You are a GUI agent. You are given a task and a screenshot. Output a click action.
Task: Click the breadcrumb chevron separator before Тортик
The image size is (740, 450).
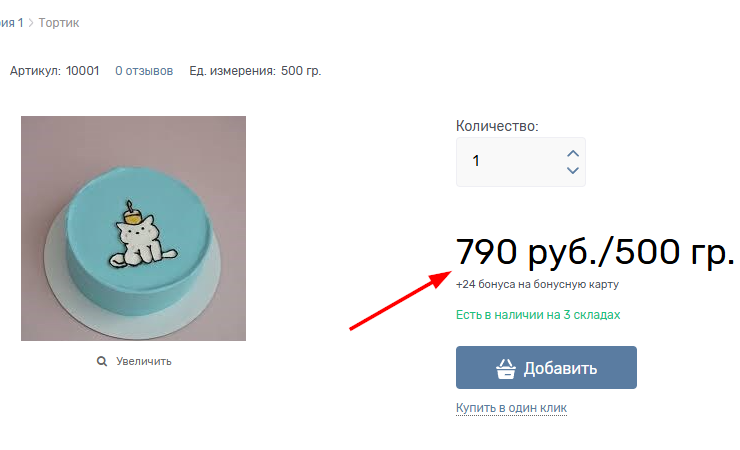click(31, 23)
